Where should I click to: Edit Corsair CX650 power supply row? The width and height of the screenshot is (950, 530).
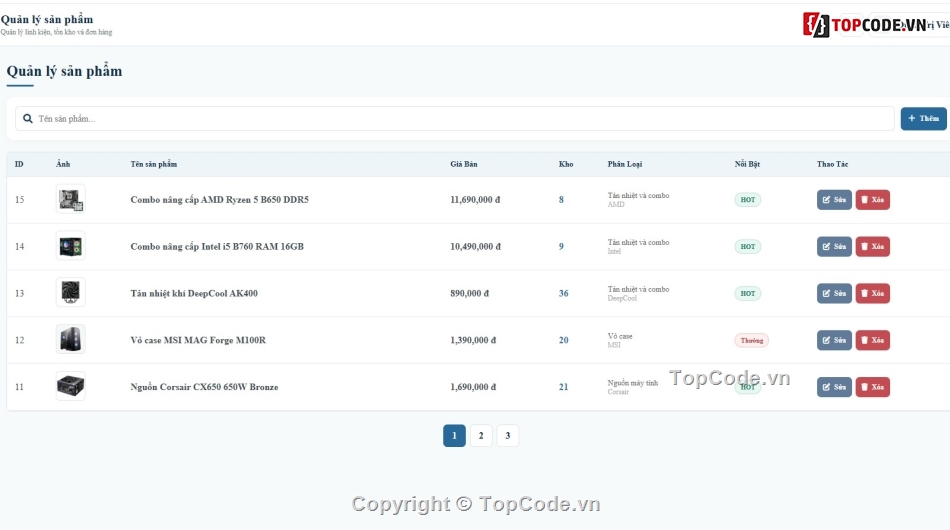834,387
